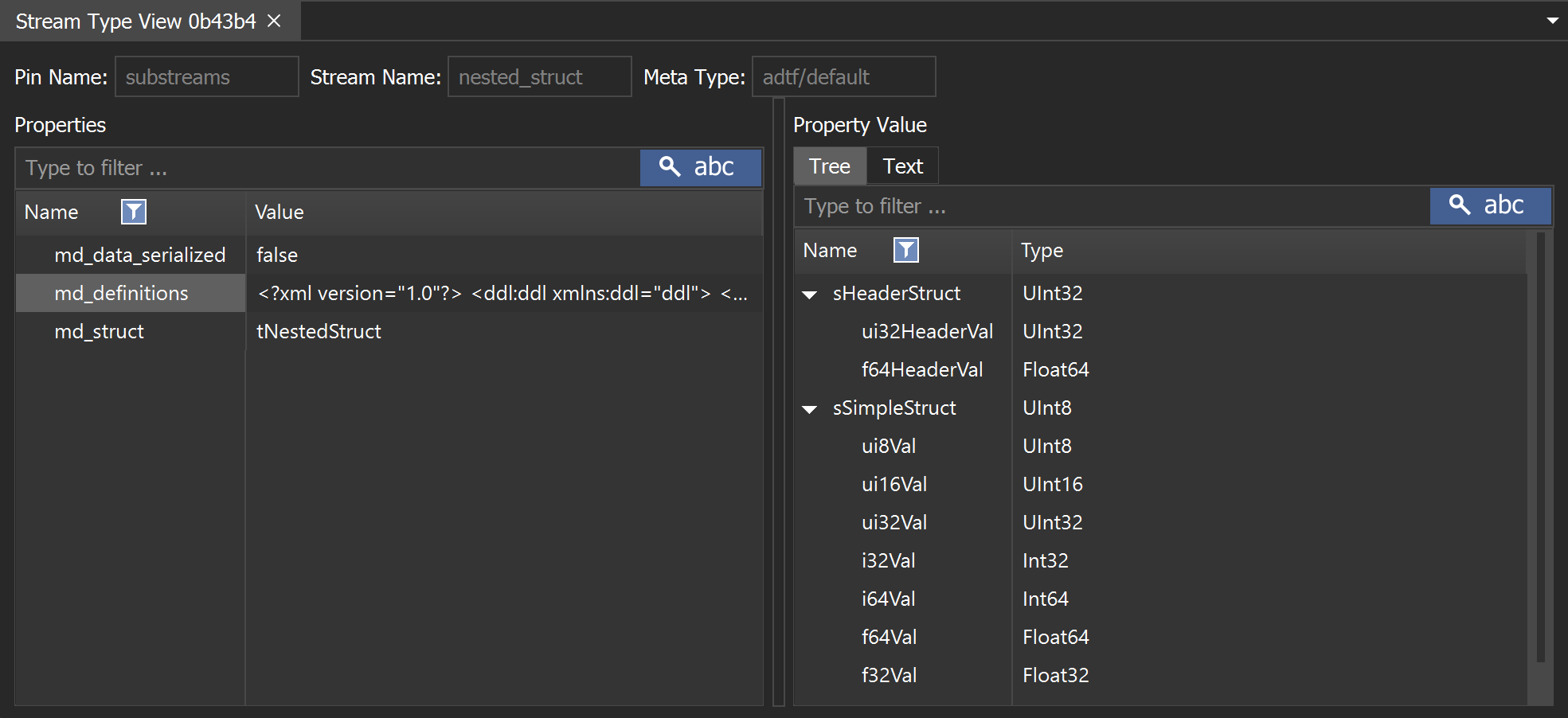Select the f64HeaderVal tree item
Screen dimensions: 1568x718
pos(922,369)
